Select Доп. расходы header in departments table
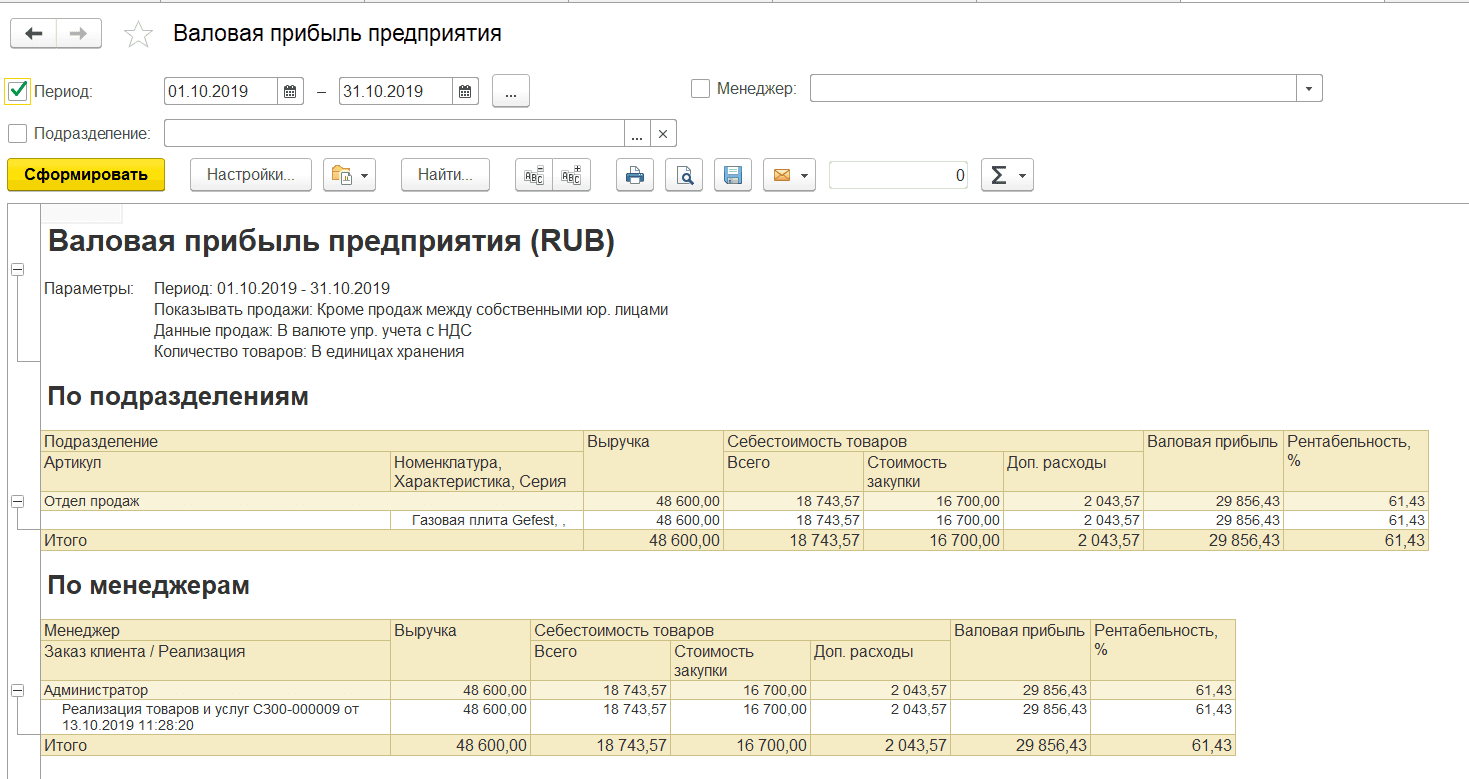 click(x=1074, y=471)
